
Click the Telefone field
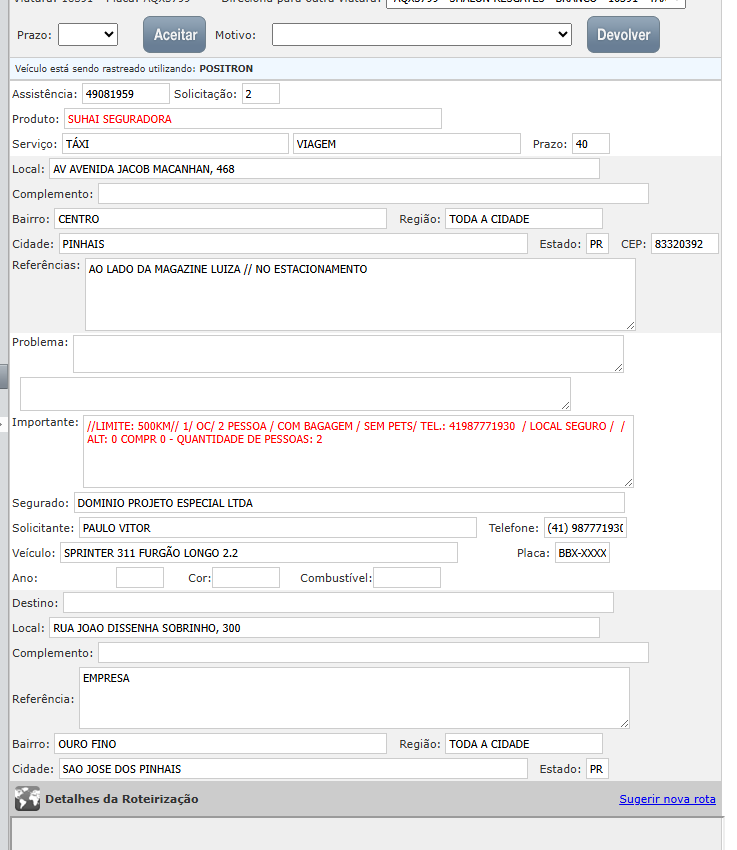[585, 528]
